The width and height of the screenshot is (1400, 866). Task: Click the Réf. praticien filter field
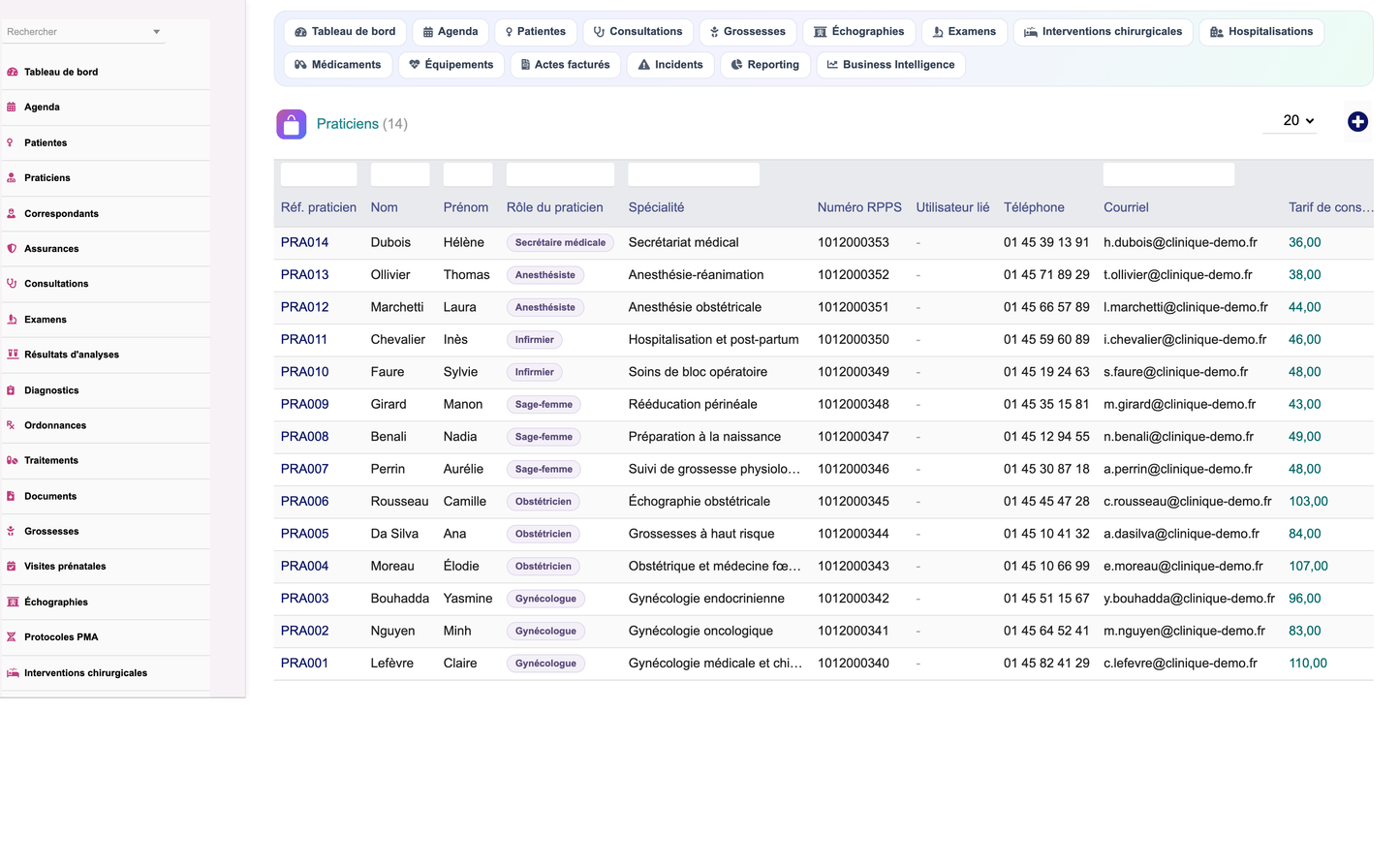click(319, 174)
